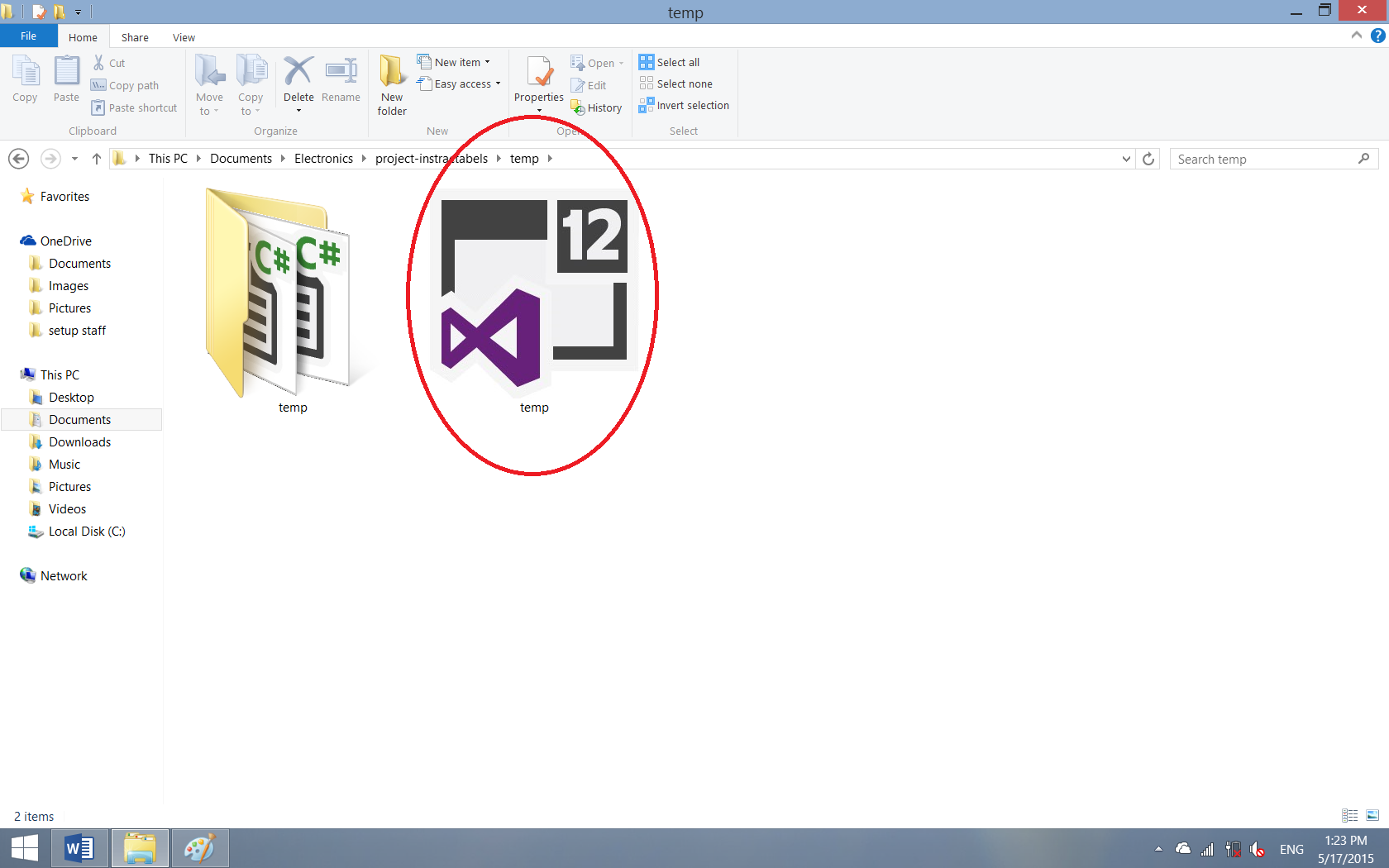Viewport: 1389px width, 868px height.
Task: Open Paint from the taskbar
Action: click(200, 848)
